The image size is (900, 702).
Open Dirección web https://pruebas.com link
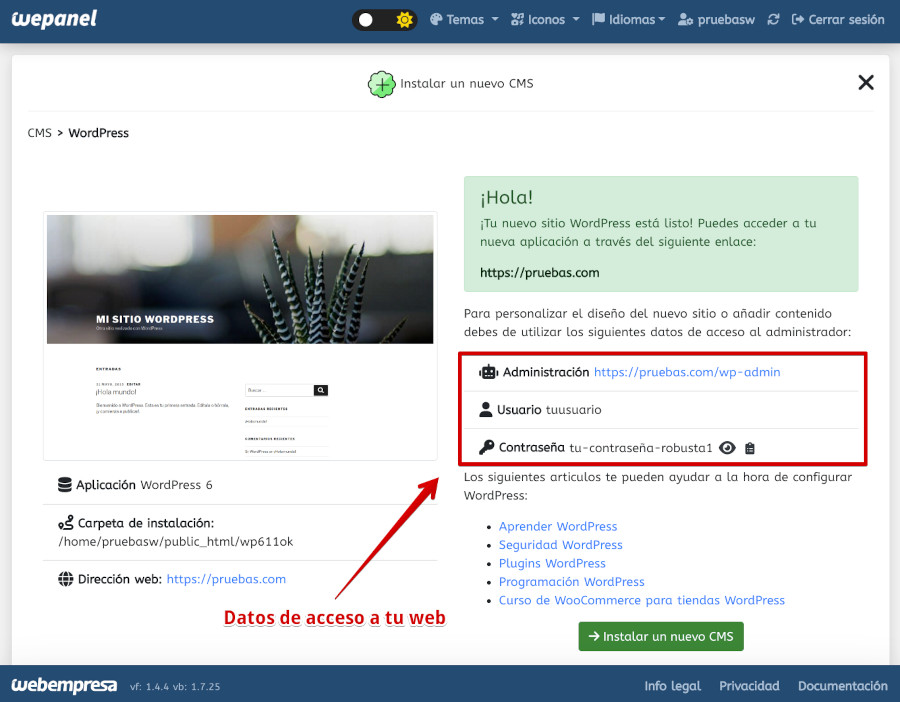click(x=226, y=579)
